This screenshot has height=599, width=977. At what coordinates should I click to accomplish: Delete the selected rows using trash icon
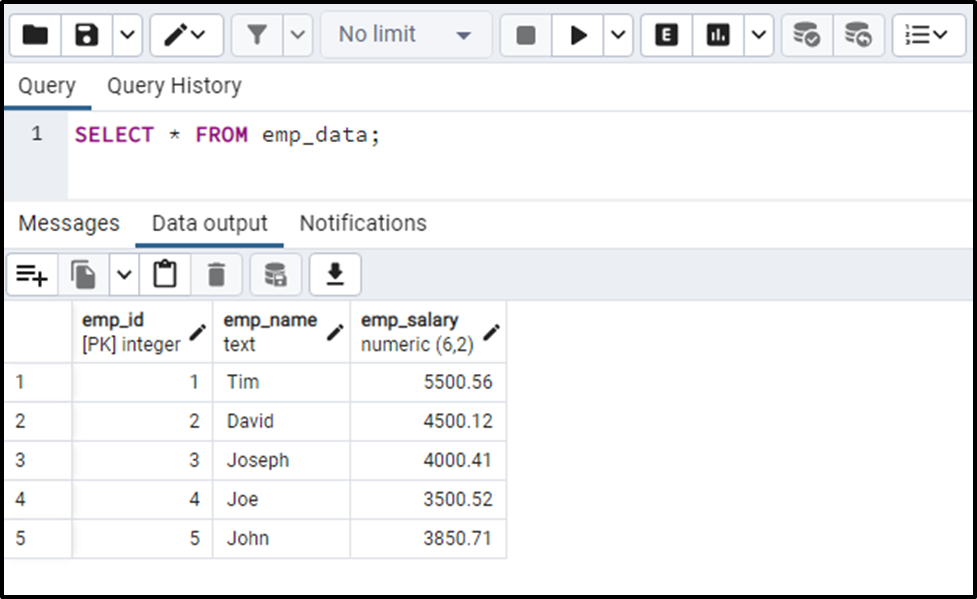click(x=217, y=274)
